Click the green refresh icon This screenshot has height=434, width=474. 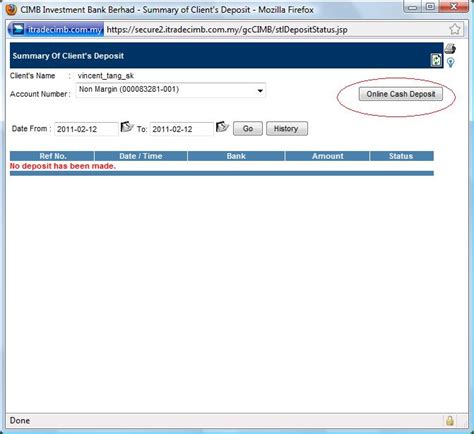pyautogui.click(x=436, y=60)
